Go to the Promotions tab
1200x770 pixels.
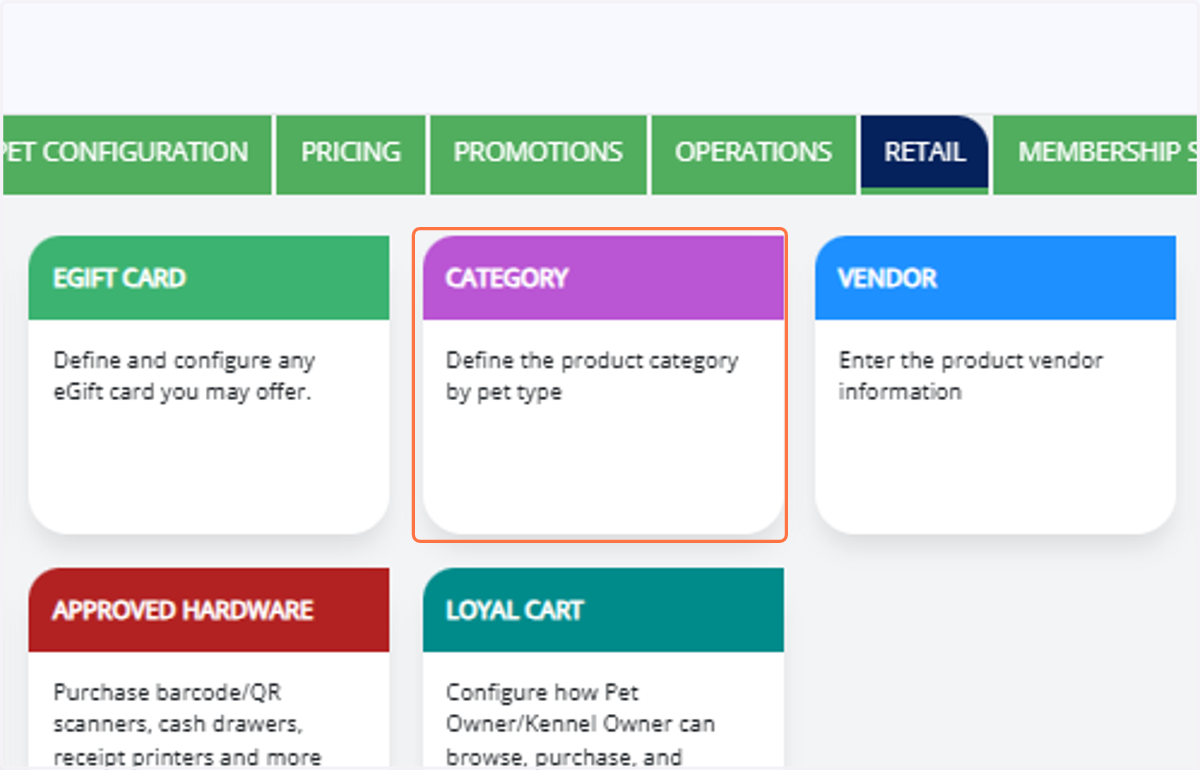[x=538, y=155]
